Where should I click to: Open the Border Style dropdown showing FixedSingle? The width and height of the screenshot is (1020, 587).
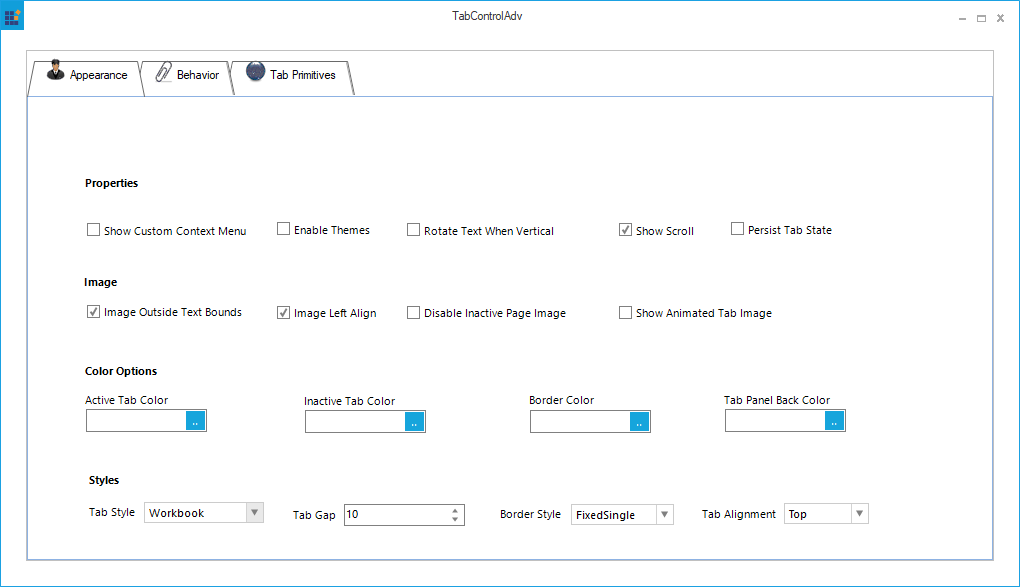(x=667, y=514)
